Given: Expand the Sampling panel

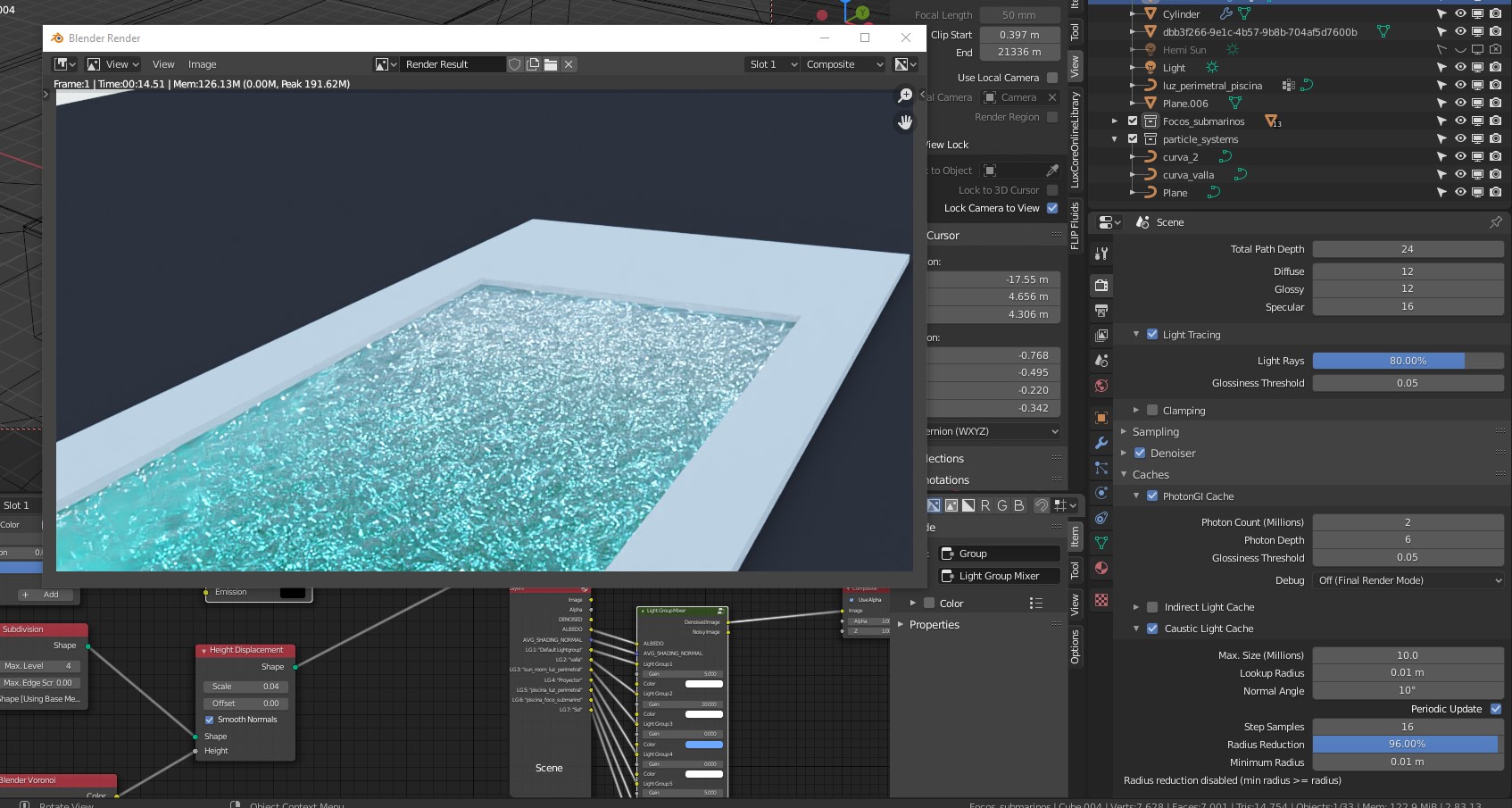Looking at the screenshot, I should tap(1155, 432).
